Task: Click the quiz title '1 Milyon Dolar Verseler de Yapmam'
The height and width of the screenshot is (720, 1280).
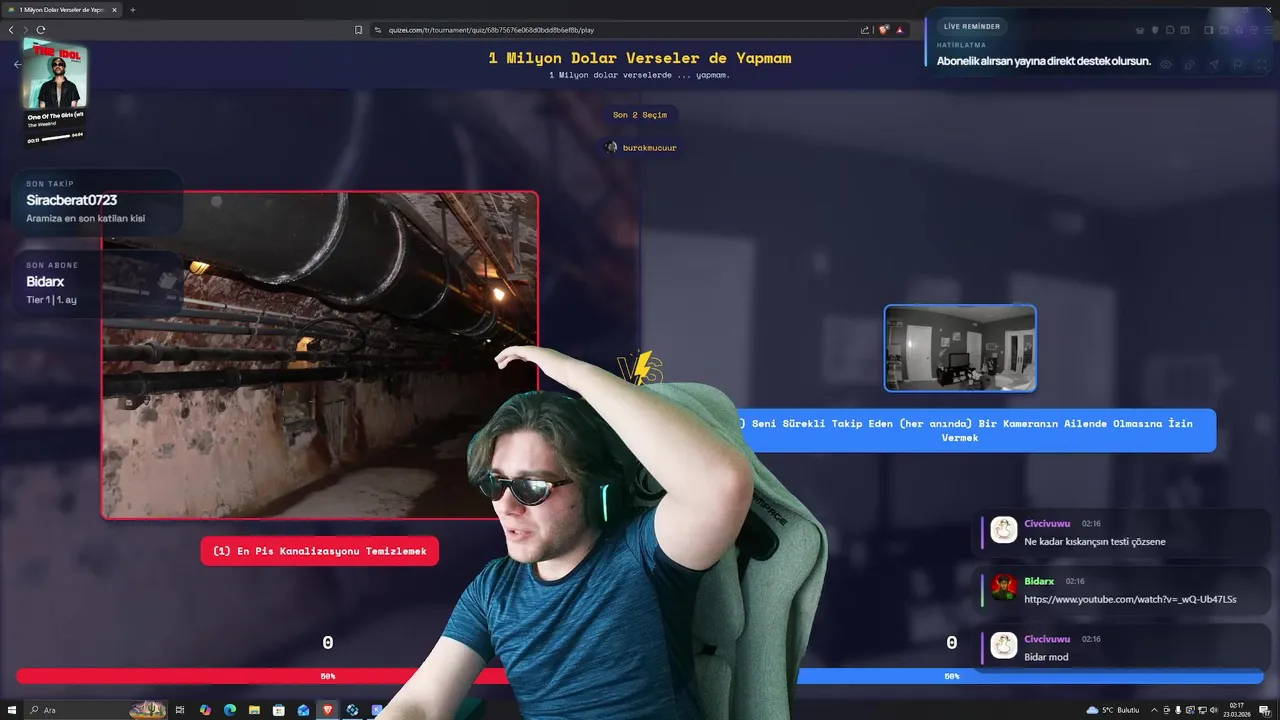Action: point(640,58)
